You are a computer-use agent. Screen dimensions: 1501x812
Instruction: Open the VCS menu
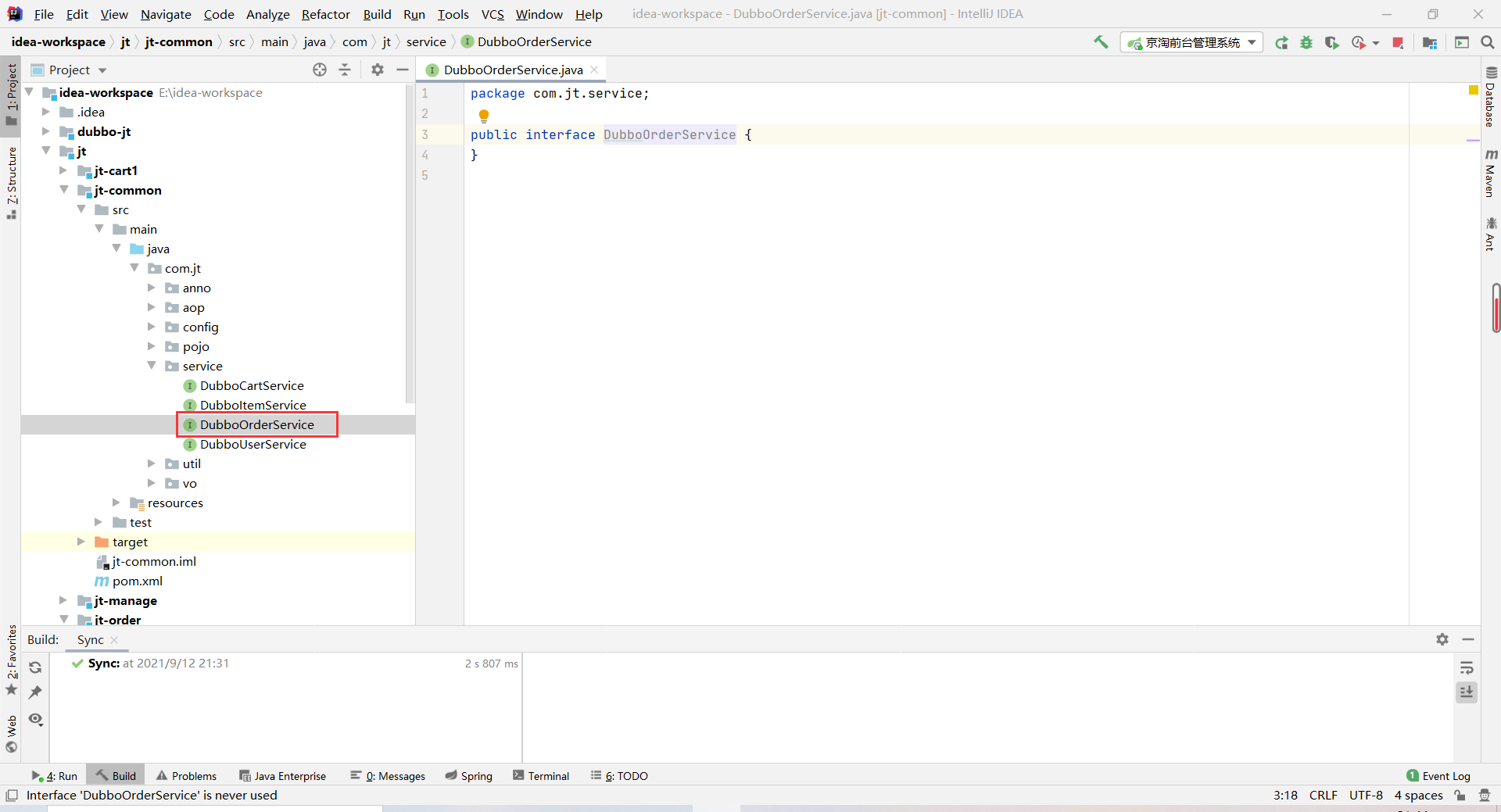[493, 14]
